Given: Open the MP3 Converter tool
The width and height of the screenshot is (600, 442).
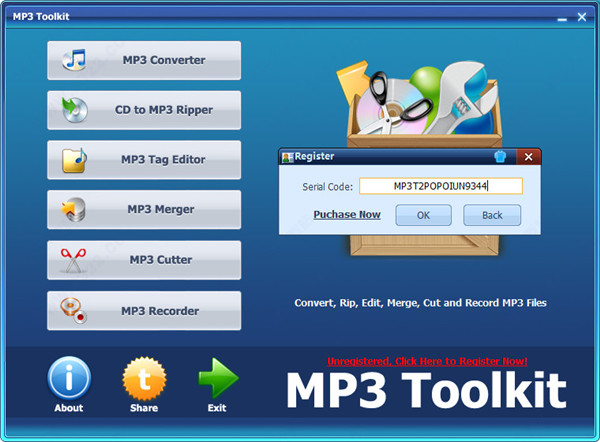Looking at the screenshot, I should (144, 60).
